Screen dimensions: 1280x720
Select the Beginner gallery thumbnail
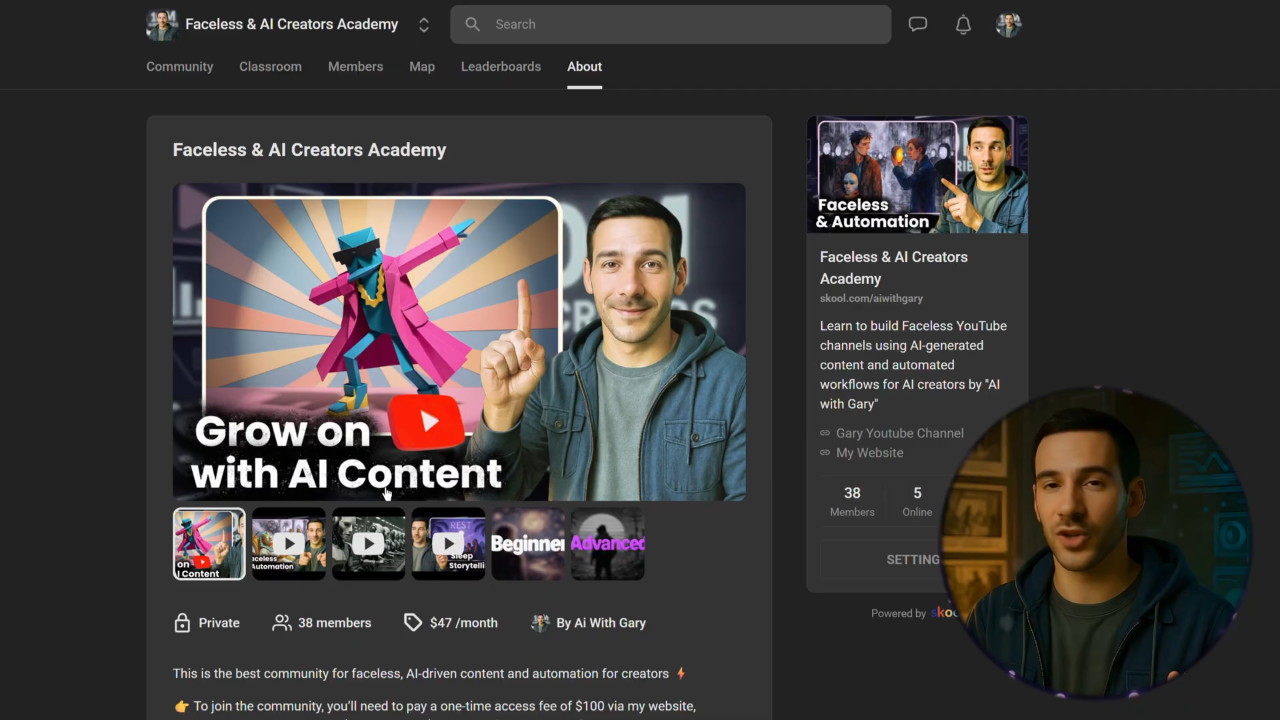coord(528,544)
